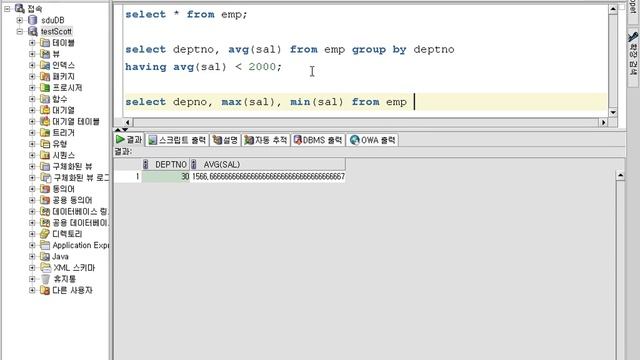Expand the Java tree node
This screenshot has width=640, height=360.
(32, 256)
